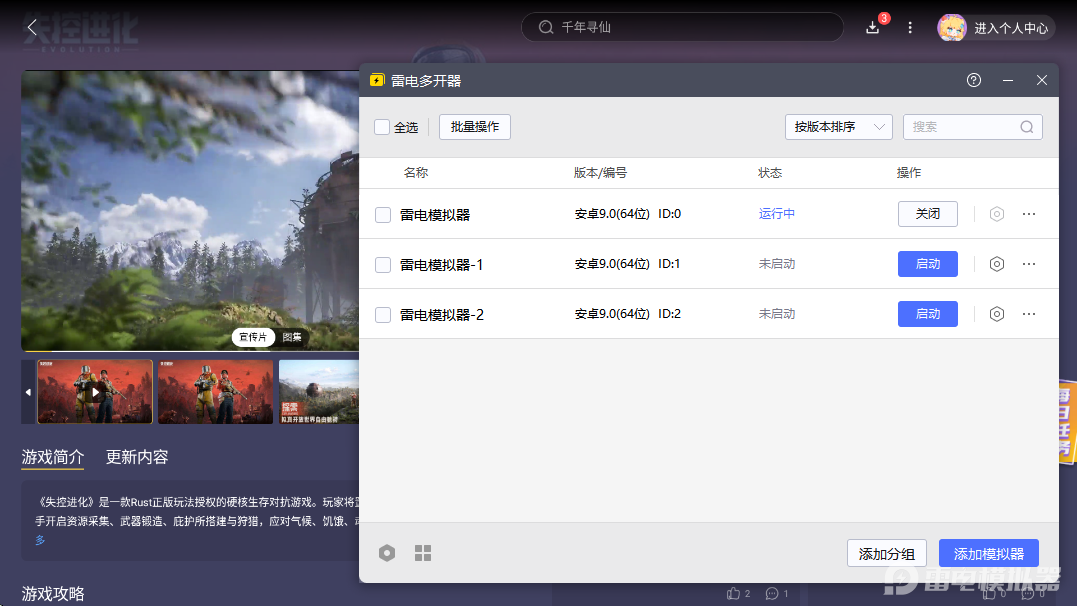The image size is (1077, 606).
Task: Check the box for 雷电模拟器-1
Action: click(x=383, y=265)
